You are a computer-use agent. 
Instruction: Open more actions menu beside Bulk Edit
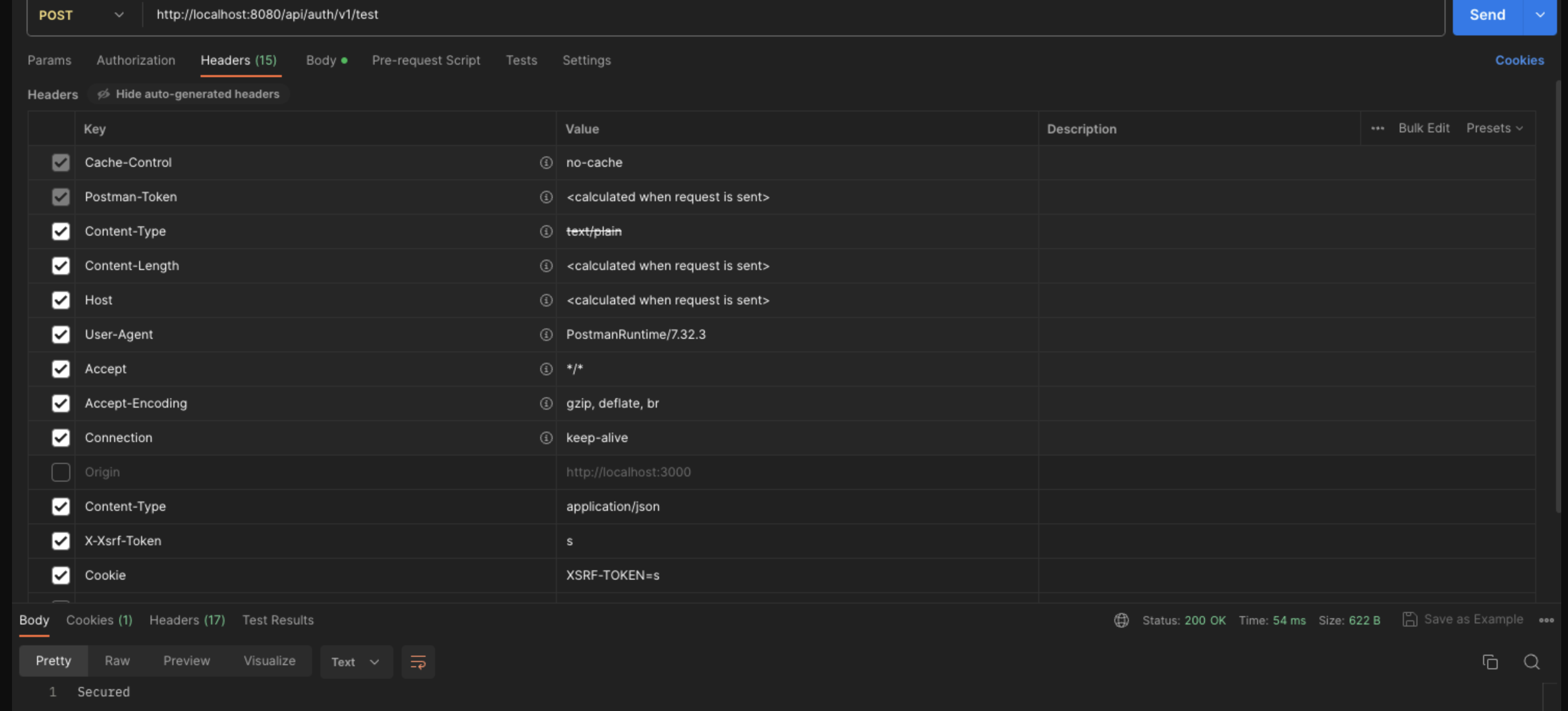tap(1377, 129)
